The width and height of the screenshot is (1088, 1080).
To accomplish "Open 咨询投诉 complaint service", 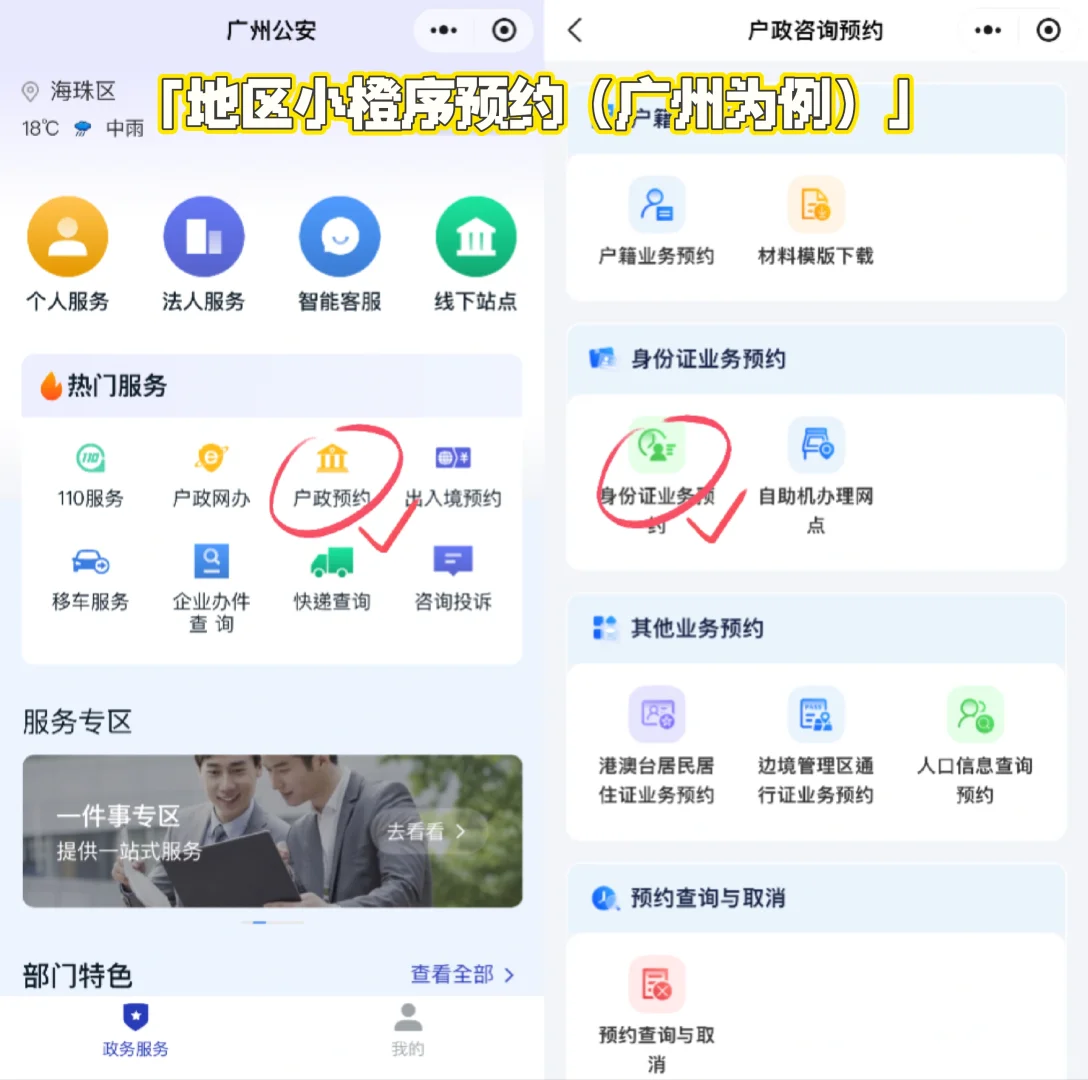I will (453, 578).
